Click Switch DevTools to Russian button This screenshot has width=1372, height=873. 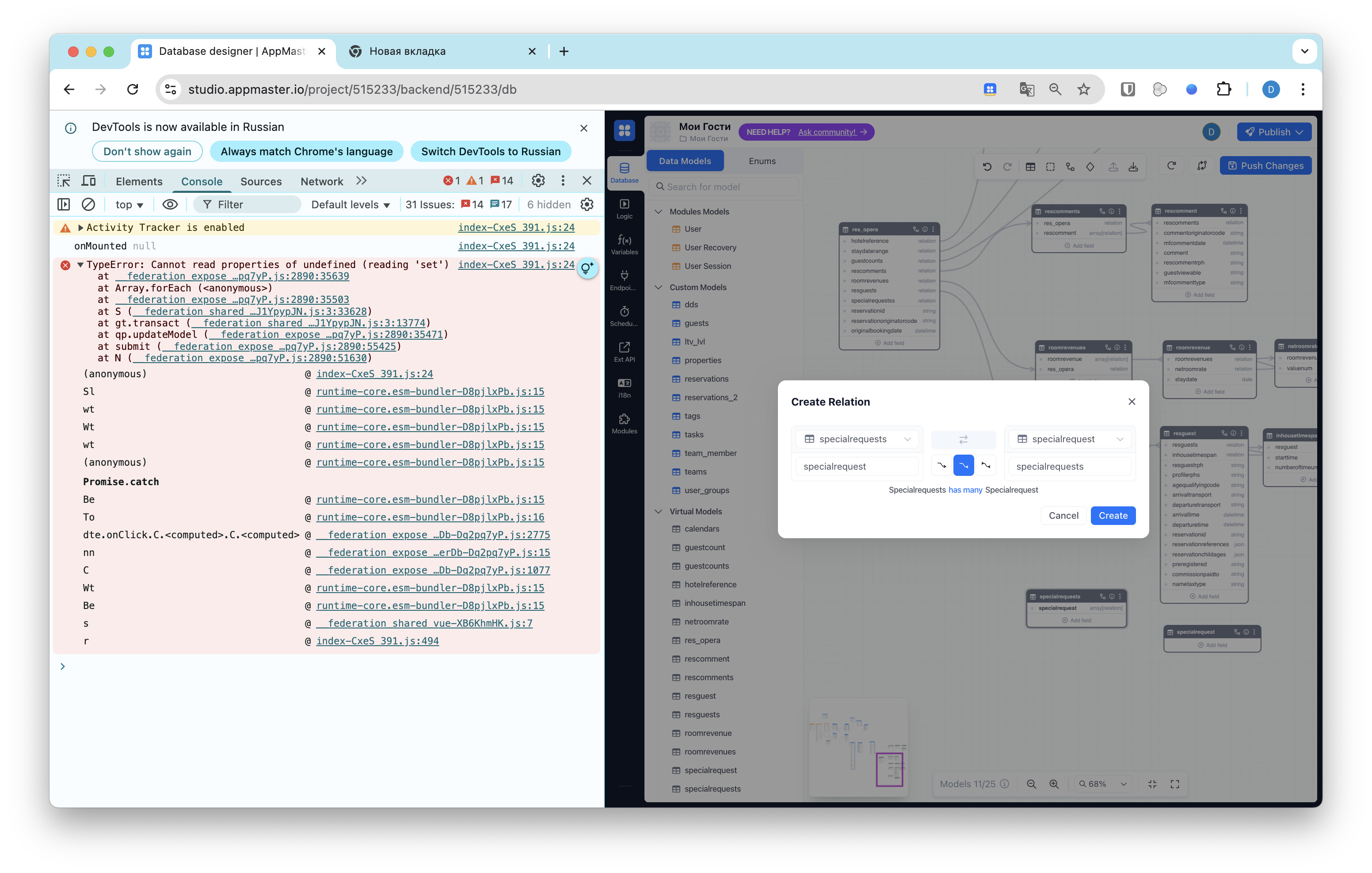click(x=491, y=151)
